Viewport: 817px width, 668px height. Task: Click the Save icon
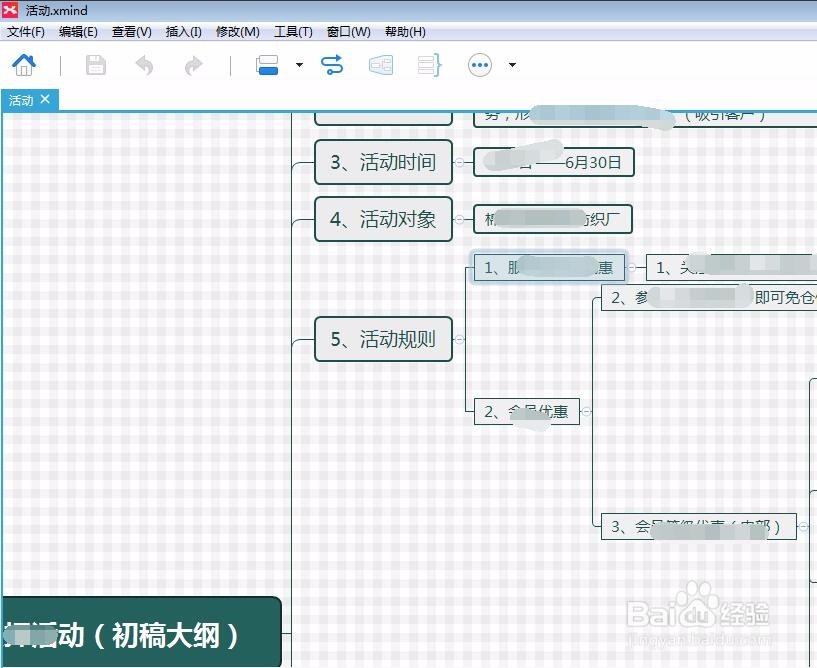pos(94,64)
